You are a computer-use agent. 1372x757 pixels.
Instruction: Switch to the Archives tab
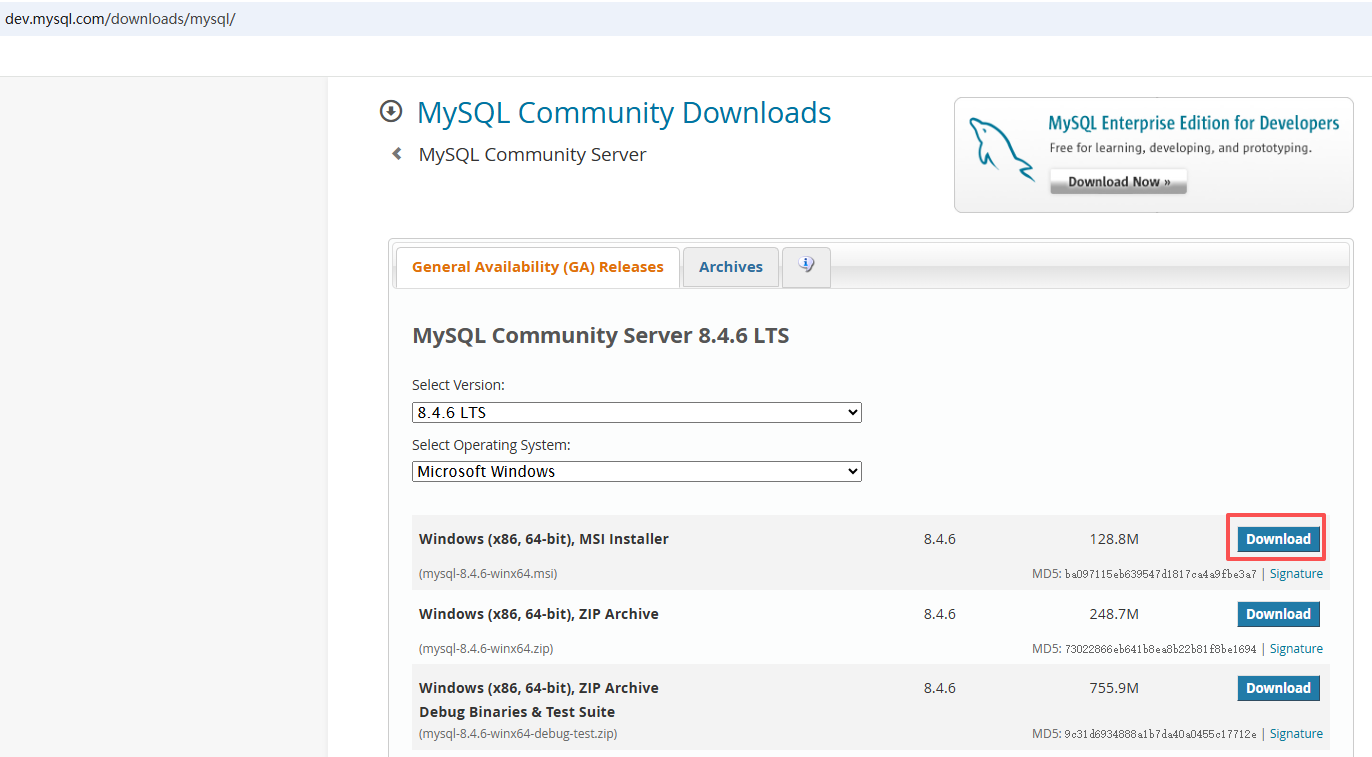click(731, 267)
